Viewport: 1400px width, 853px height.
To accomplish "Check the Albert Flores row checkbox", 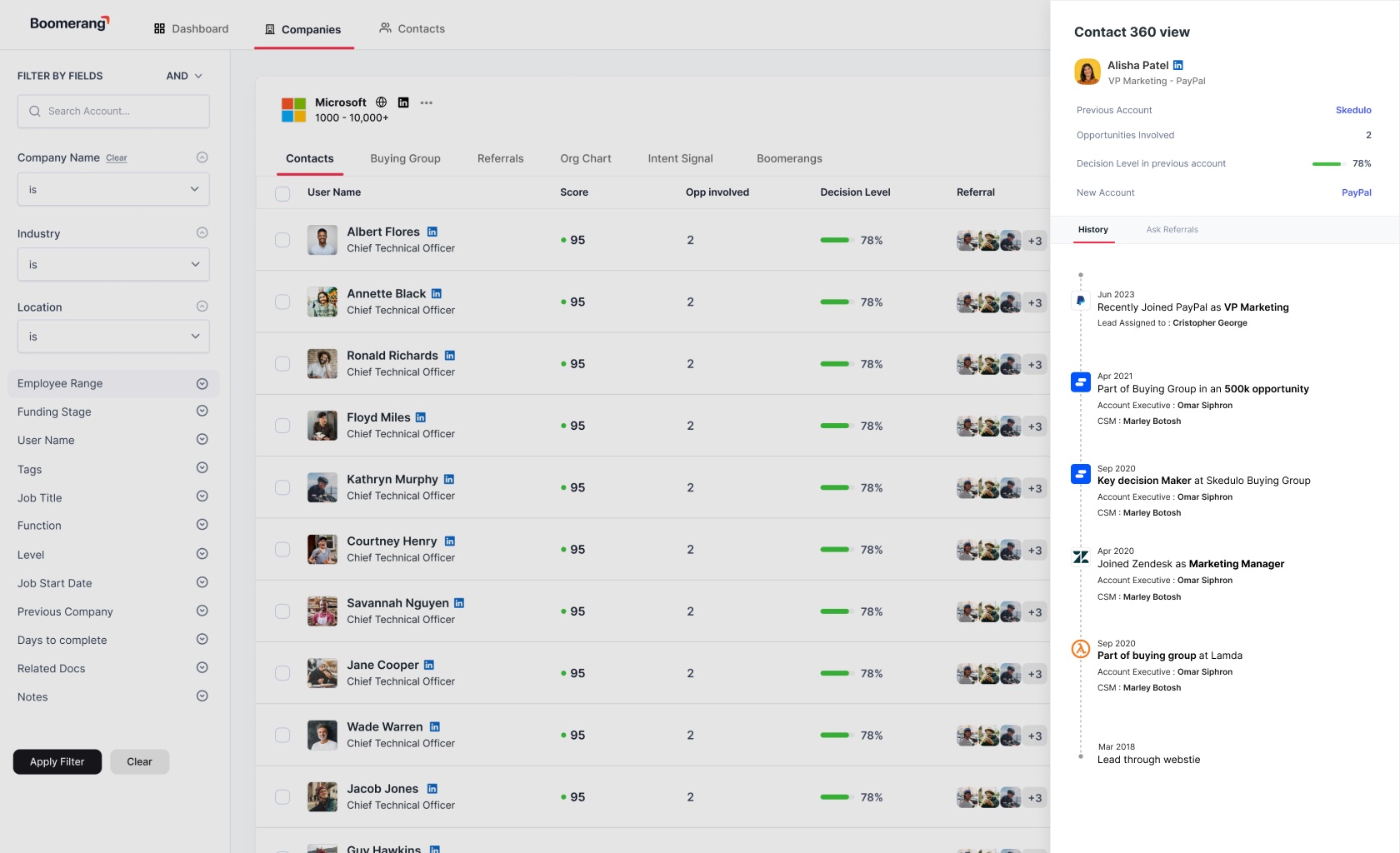I will pos(282,240).
